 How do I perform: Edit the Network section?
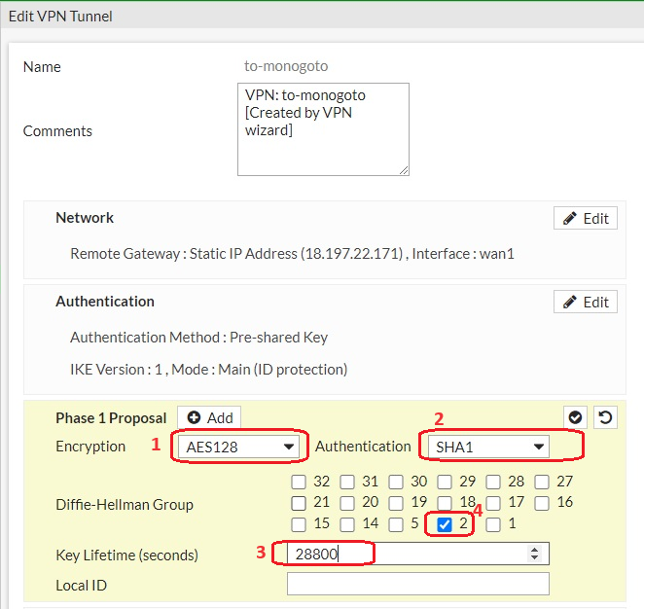(x=585, y=218)
